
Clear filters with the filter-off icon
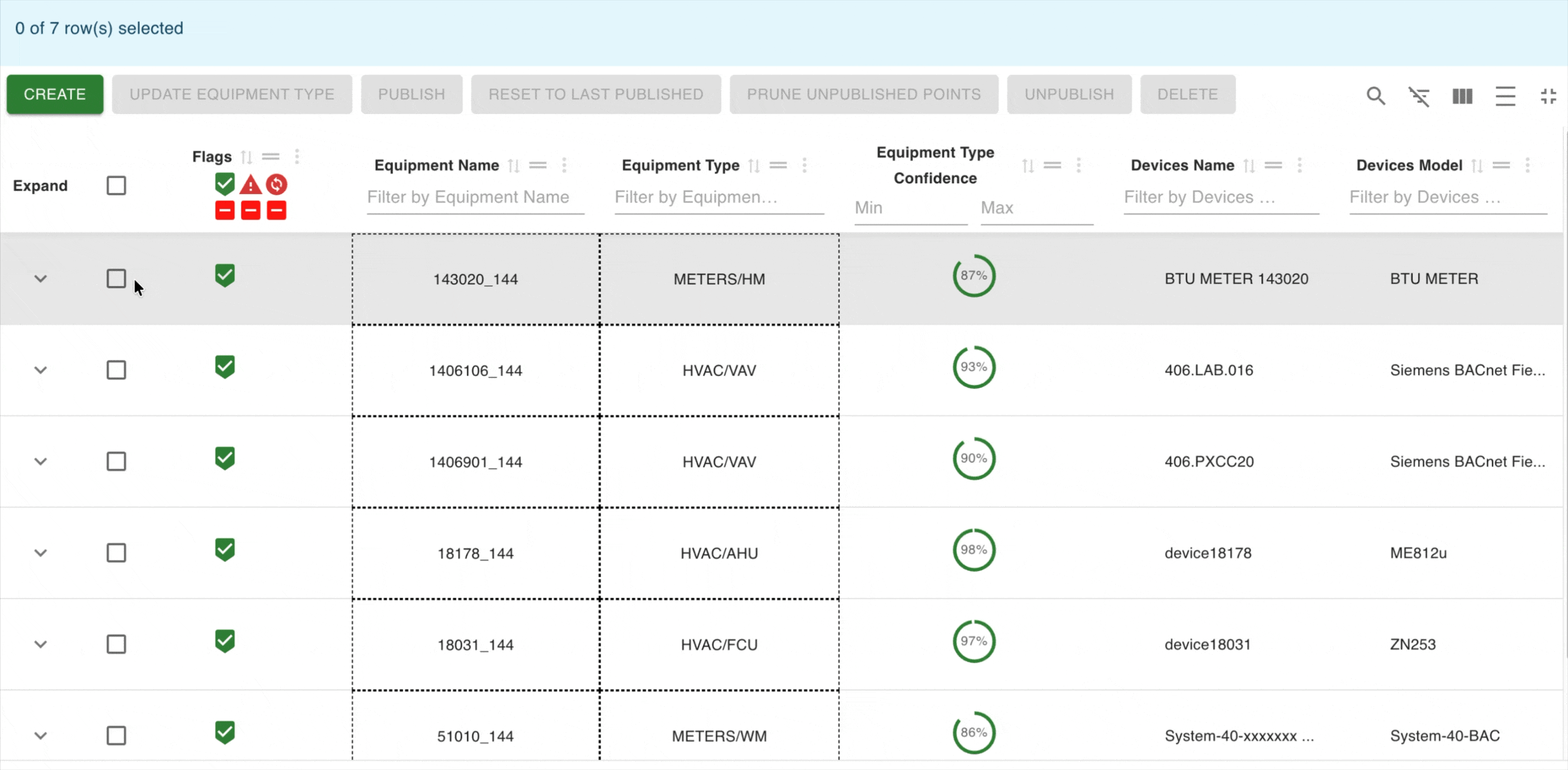point(1419,96)
